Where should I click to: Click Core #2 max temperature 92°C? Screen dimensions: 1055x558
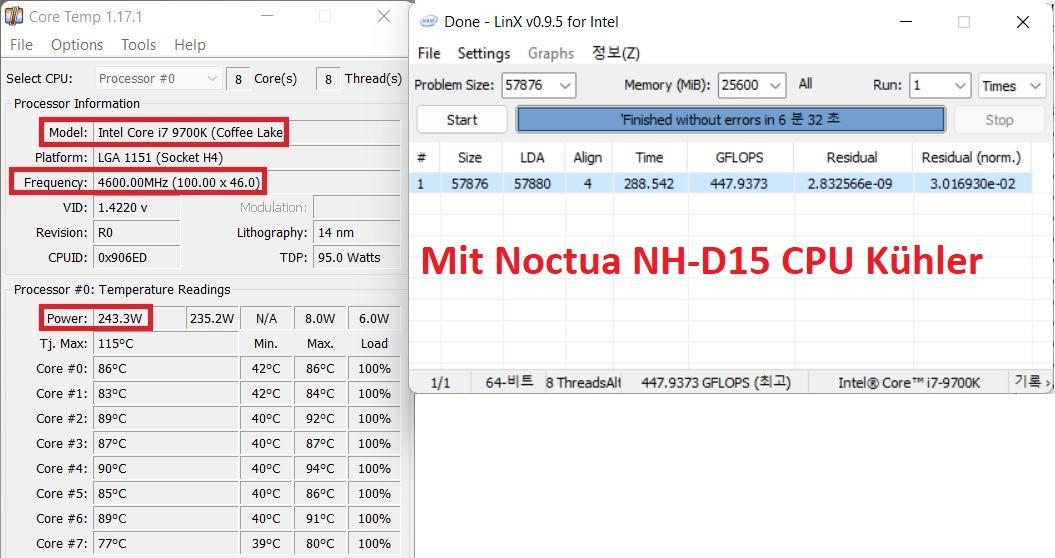tap(320, 418)
